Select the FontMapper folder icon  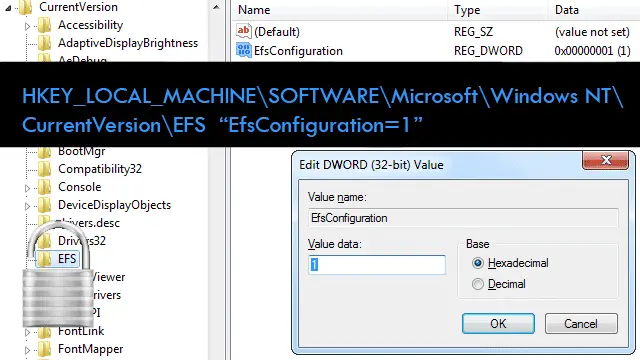click(44, 349)
